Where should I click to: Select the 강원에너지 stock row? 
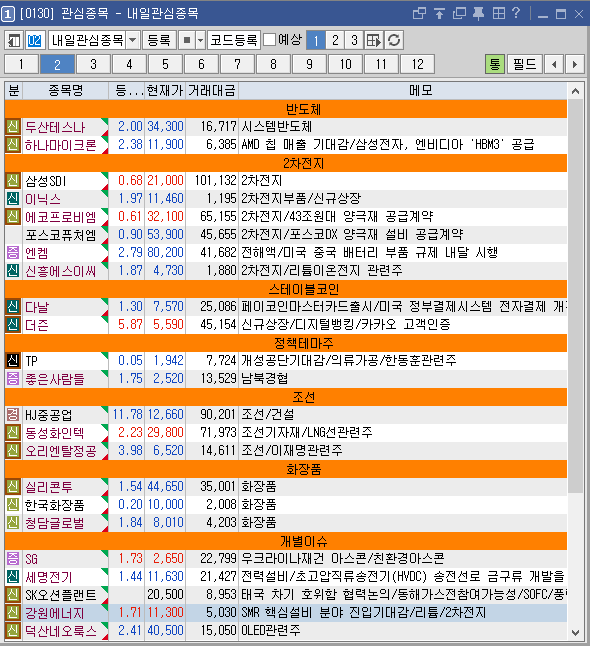286,613
